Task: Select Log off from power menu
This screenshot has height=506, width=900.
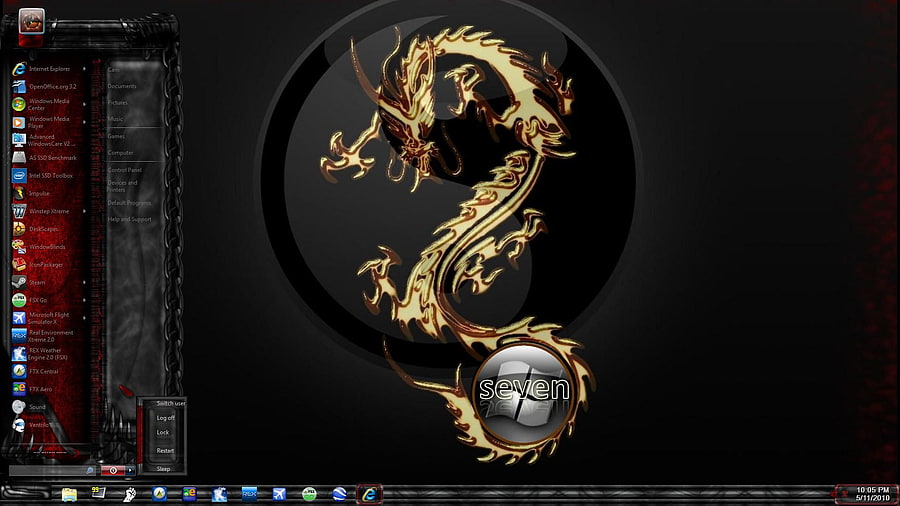Action: click(x=165, y=418)
